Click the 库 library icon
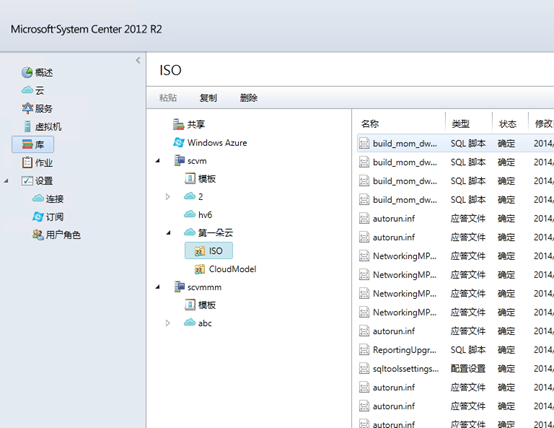Image resolution: width=554 pixels, height=428 pixels. point(27,144)
